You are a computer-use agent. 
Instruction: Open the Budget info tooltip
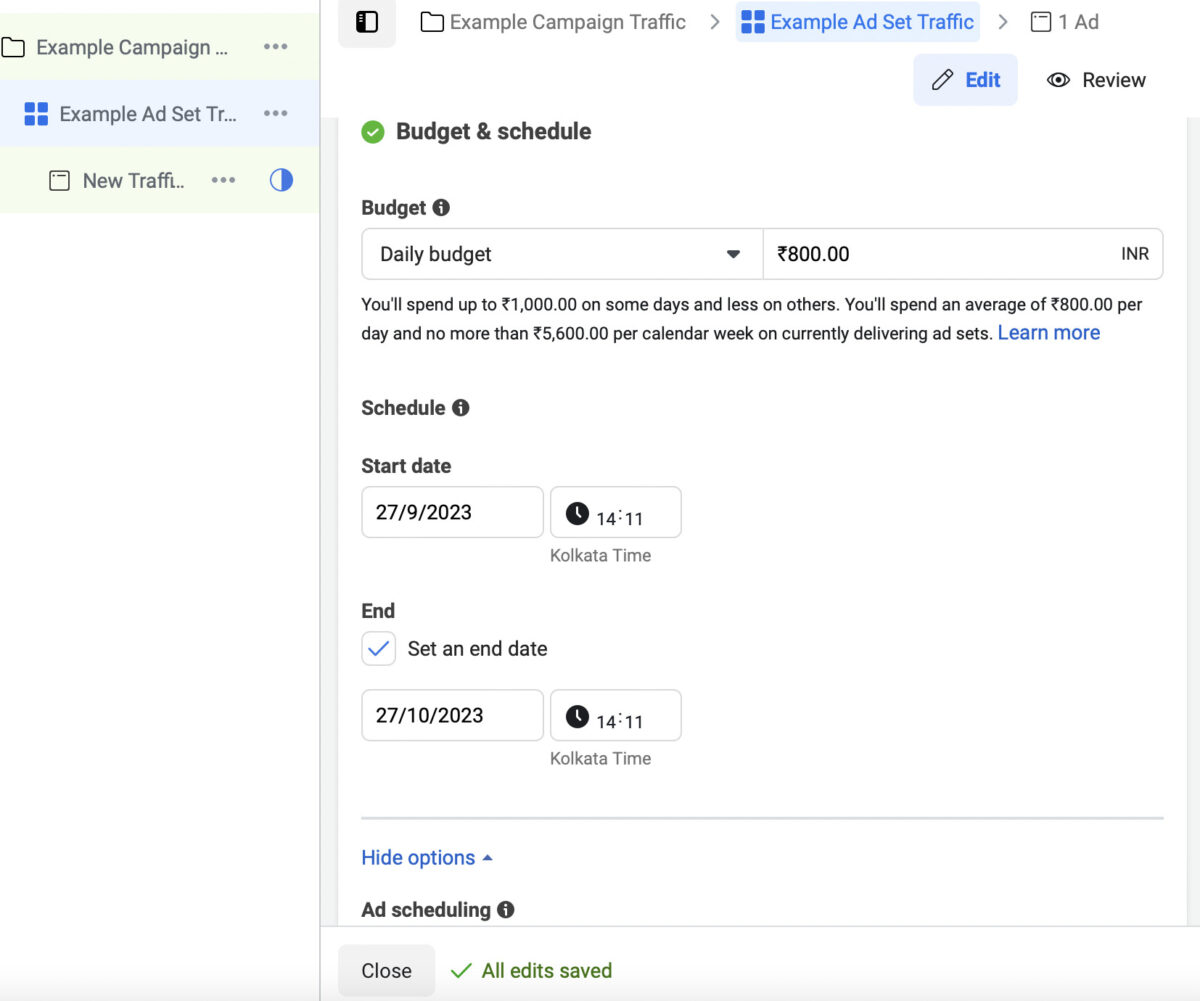pos(441,208)
